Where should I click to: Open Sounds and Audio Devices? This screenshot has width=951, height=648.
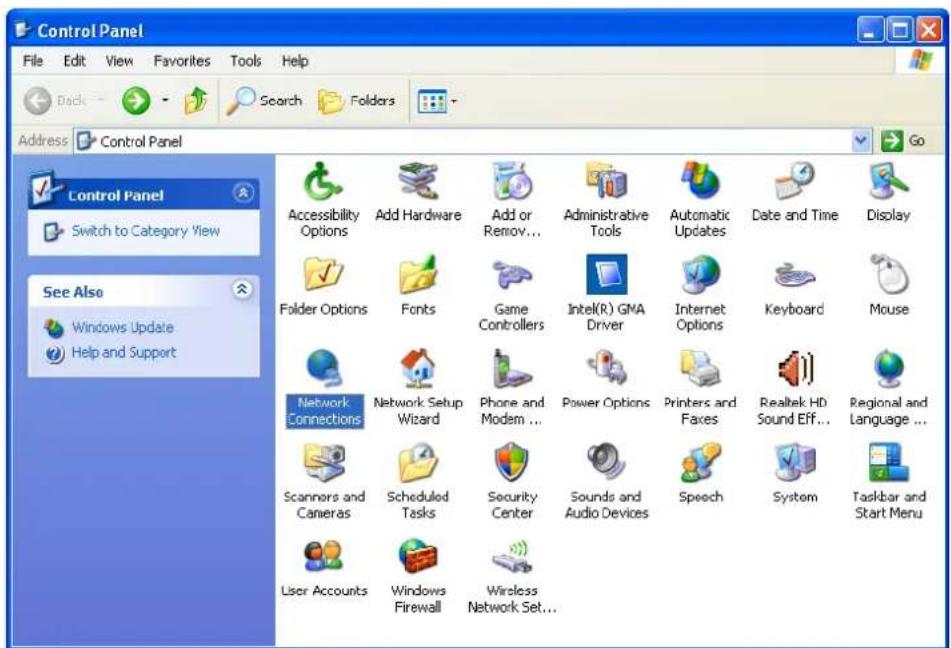(606, 482)
